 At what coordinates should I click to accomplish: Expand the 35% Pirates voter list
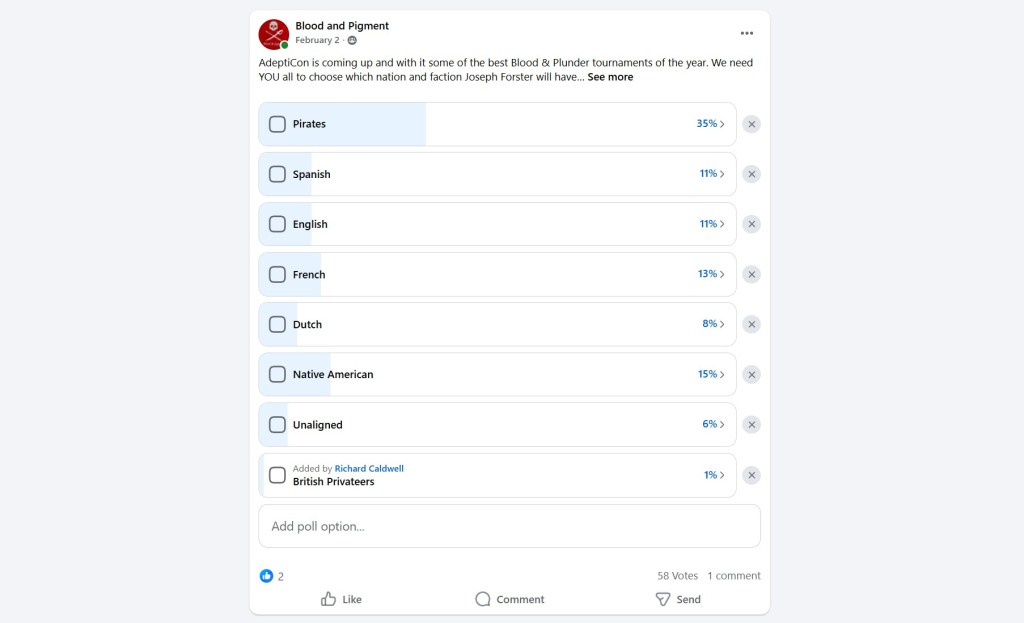tap(710, 124)
